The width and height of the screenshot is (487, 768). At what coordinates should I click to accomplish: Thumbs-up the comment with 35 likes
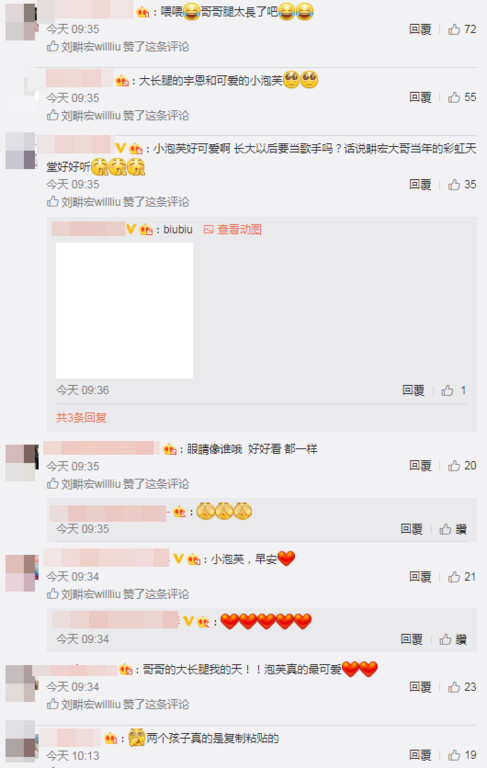[462, 185]
